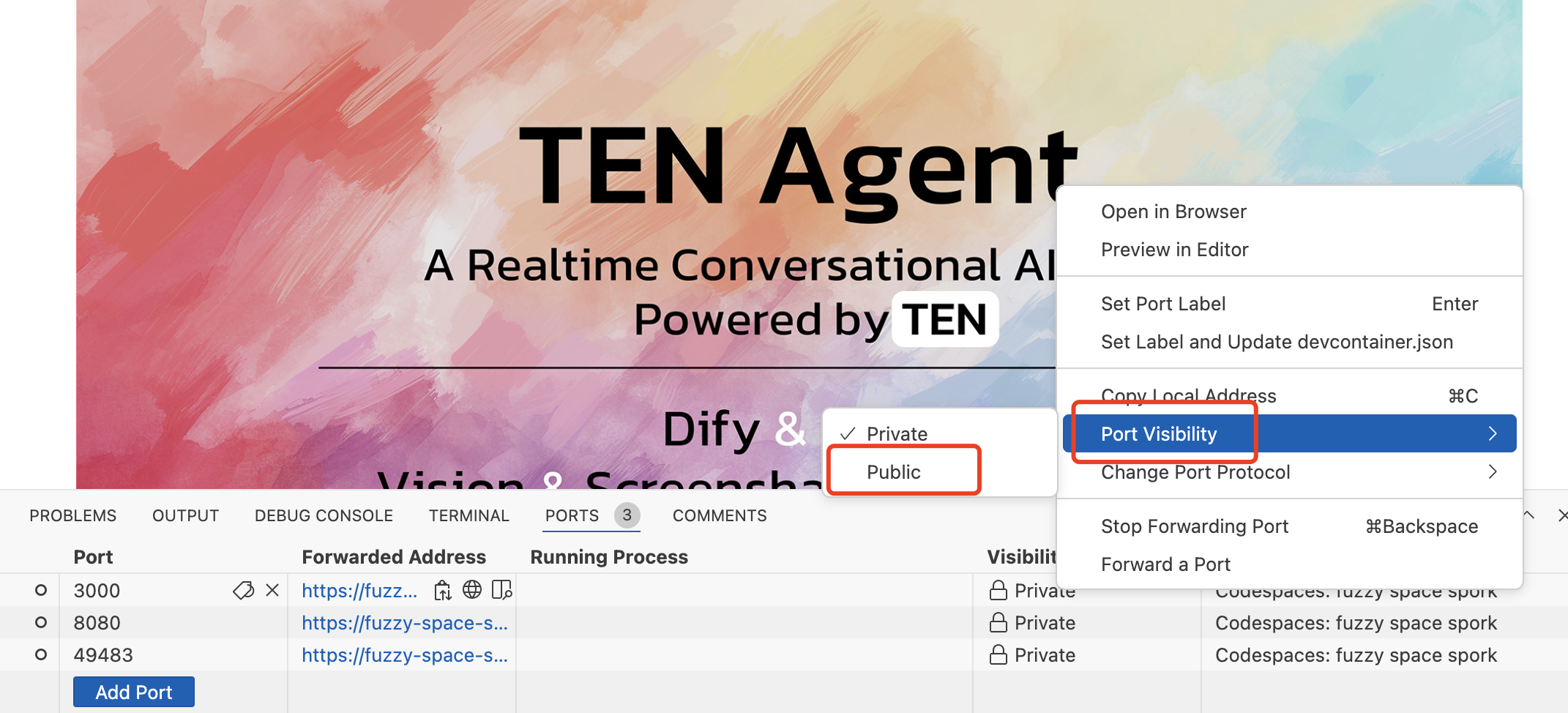
Task: Click lock icon beside Private for port 8080
Action: (x=998, y=622)
